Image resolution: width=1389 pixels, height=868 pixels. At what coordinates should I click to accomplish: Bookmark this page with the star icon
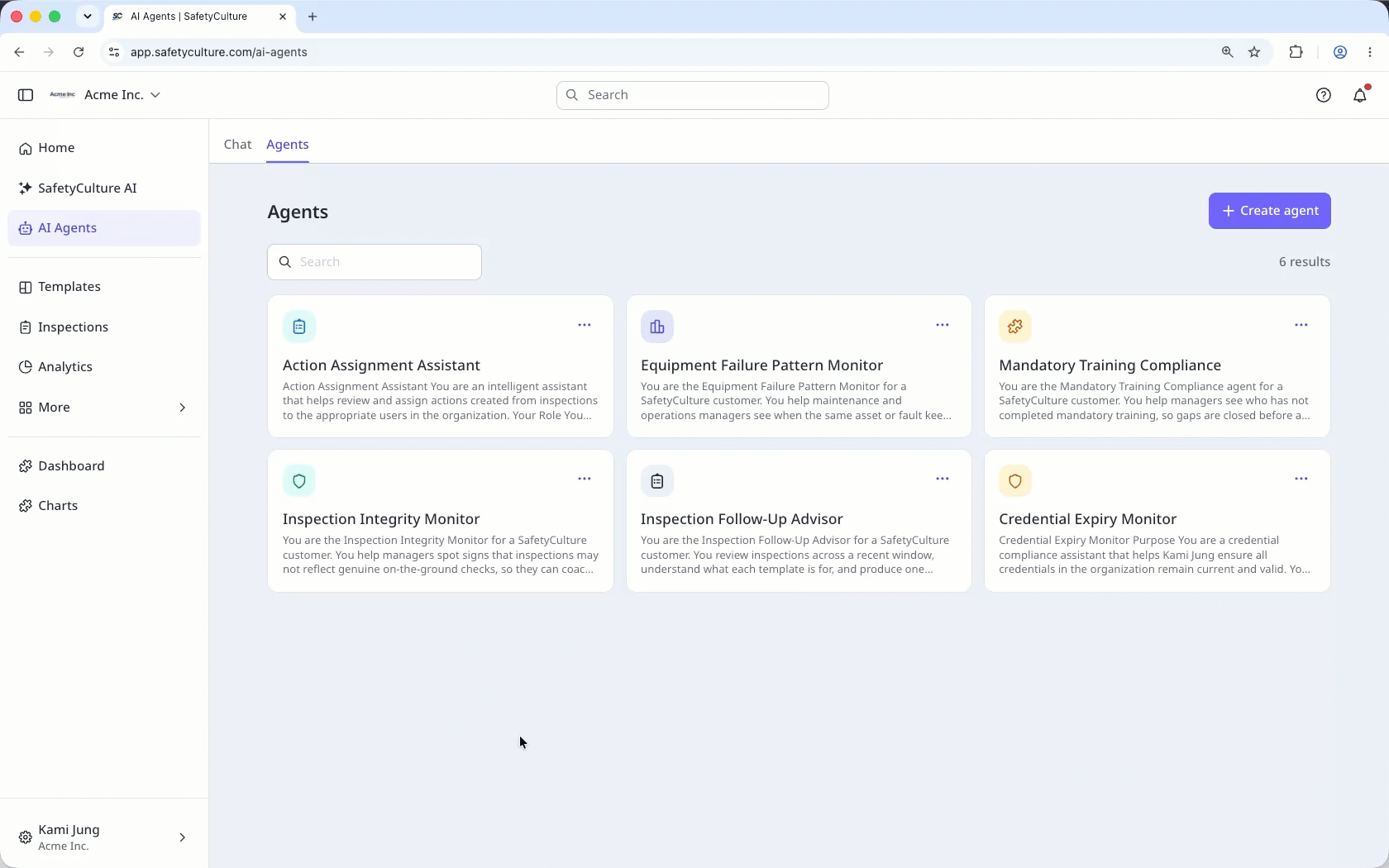[x=1254, y=52]
